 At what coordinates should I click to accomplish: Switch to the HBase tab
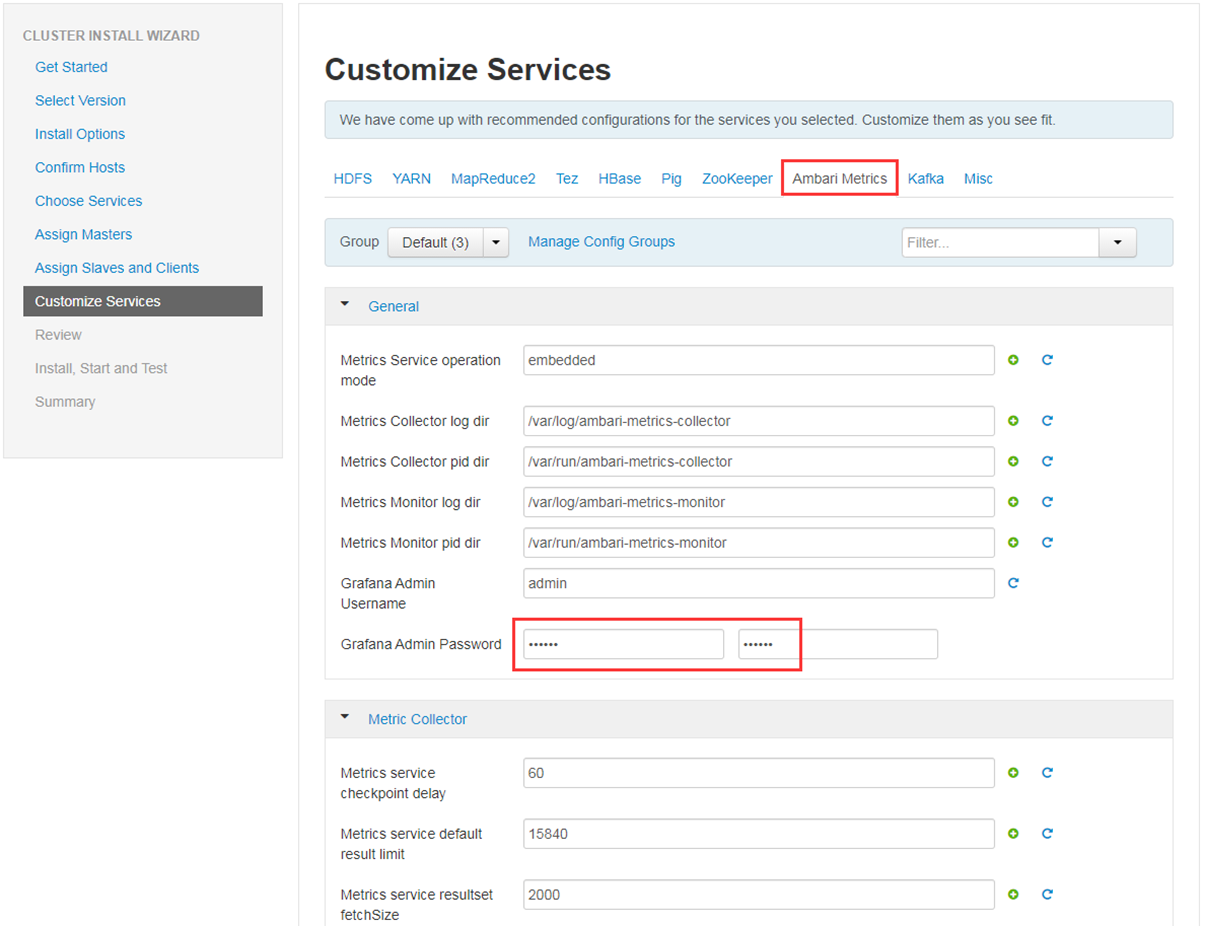click(620, 179)
